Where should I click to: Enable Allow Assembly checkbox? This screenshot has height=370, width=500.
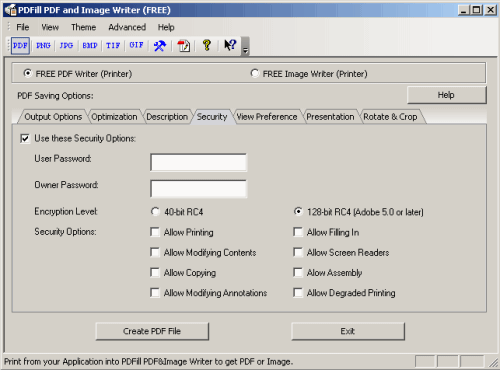point(298,273)
